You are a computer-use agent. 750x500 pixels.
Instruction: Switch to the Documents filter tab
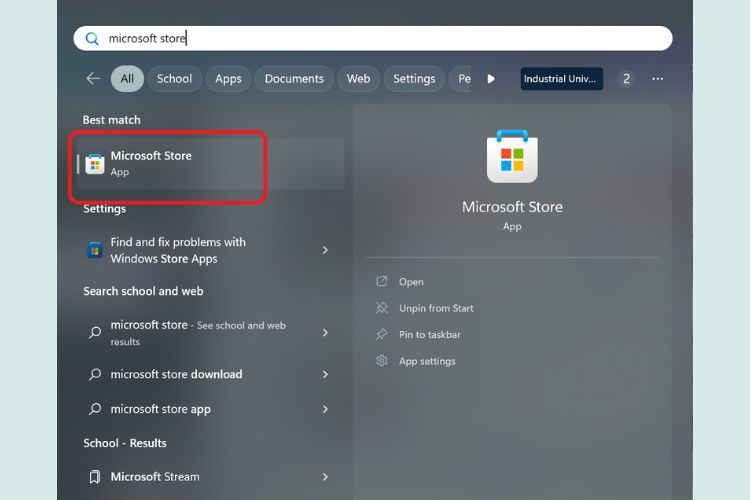tap(294, 78)
